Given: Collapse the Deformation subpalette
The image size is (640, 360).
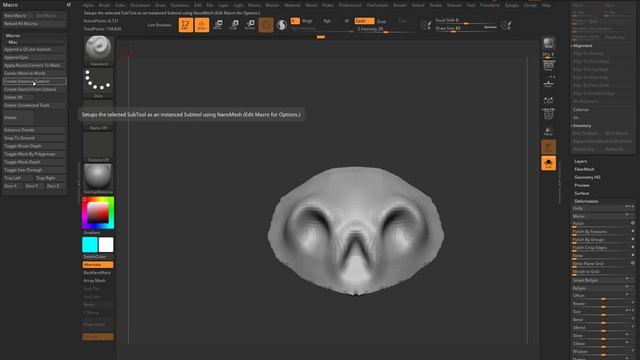Looking at the screenshot, I should tap(586, 201).
